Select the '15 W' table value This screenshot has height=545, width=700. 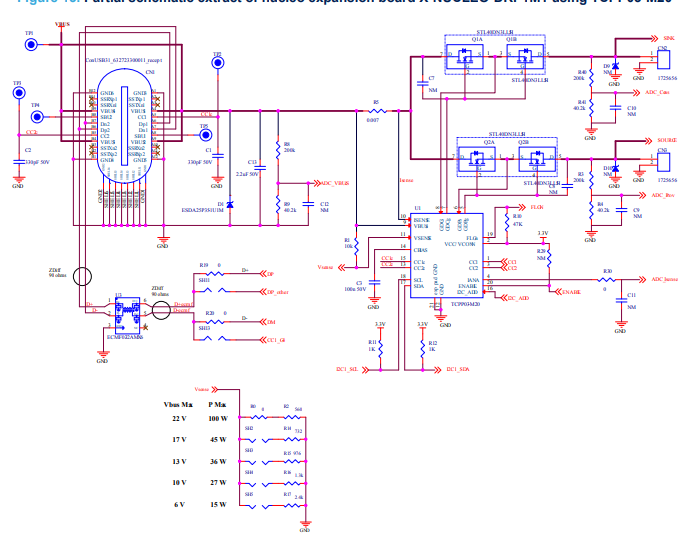(218, 504)
